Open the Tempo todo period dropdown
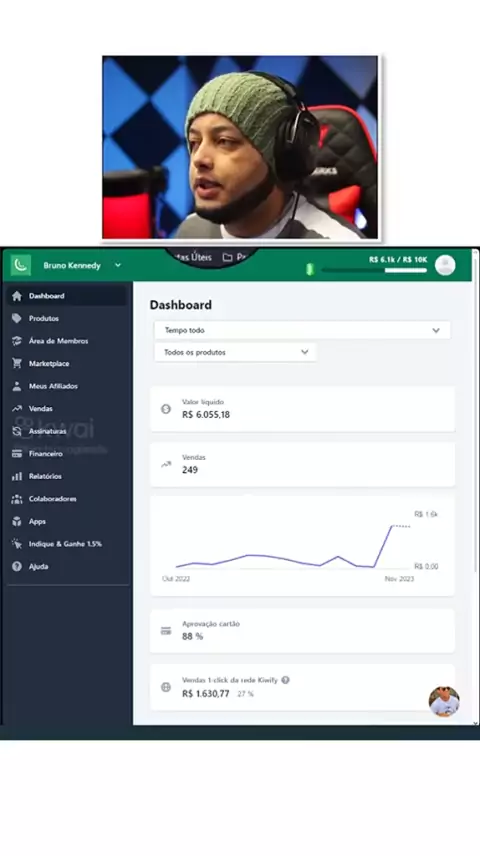Screen dimensions: 480x856 [x=303, y=330]
